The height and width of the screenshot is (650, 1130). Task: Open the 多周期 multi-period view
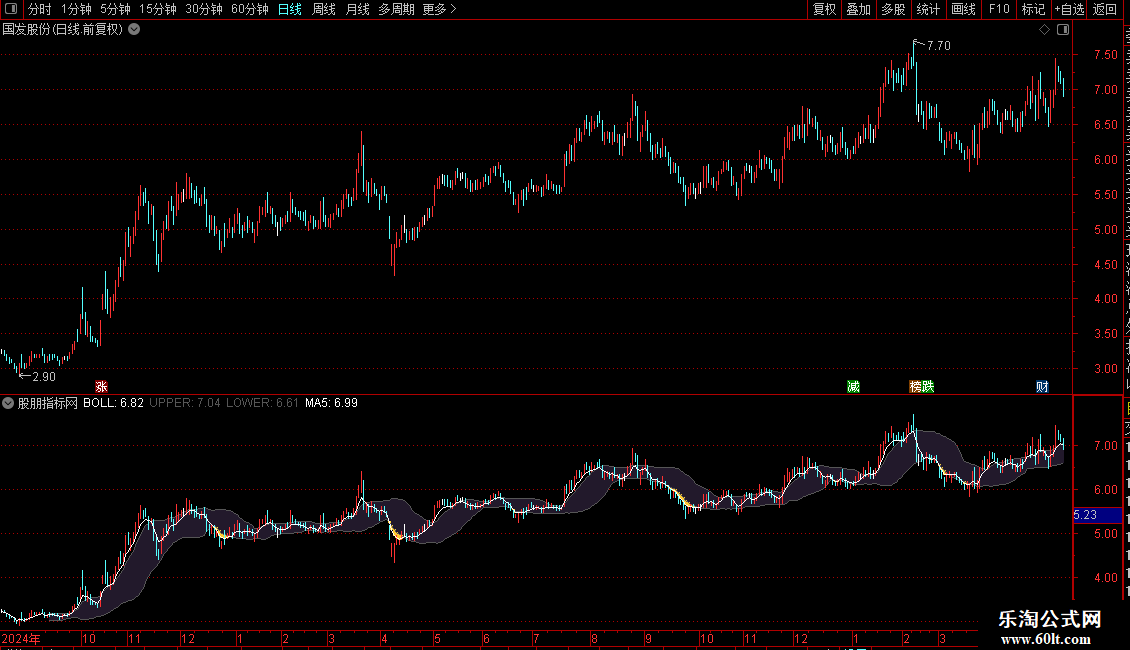click(x=396, y=9)
